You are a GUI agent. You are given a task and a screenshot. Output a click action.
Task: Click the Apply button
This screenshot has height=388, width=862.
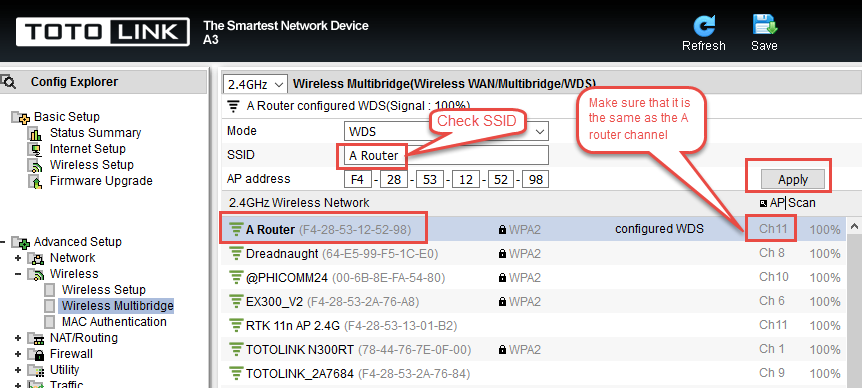pos(793,179)
